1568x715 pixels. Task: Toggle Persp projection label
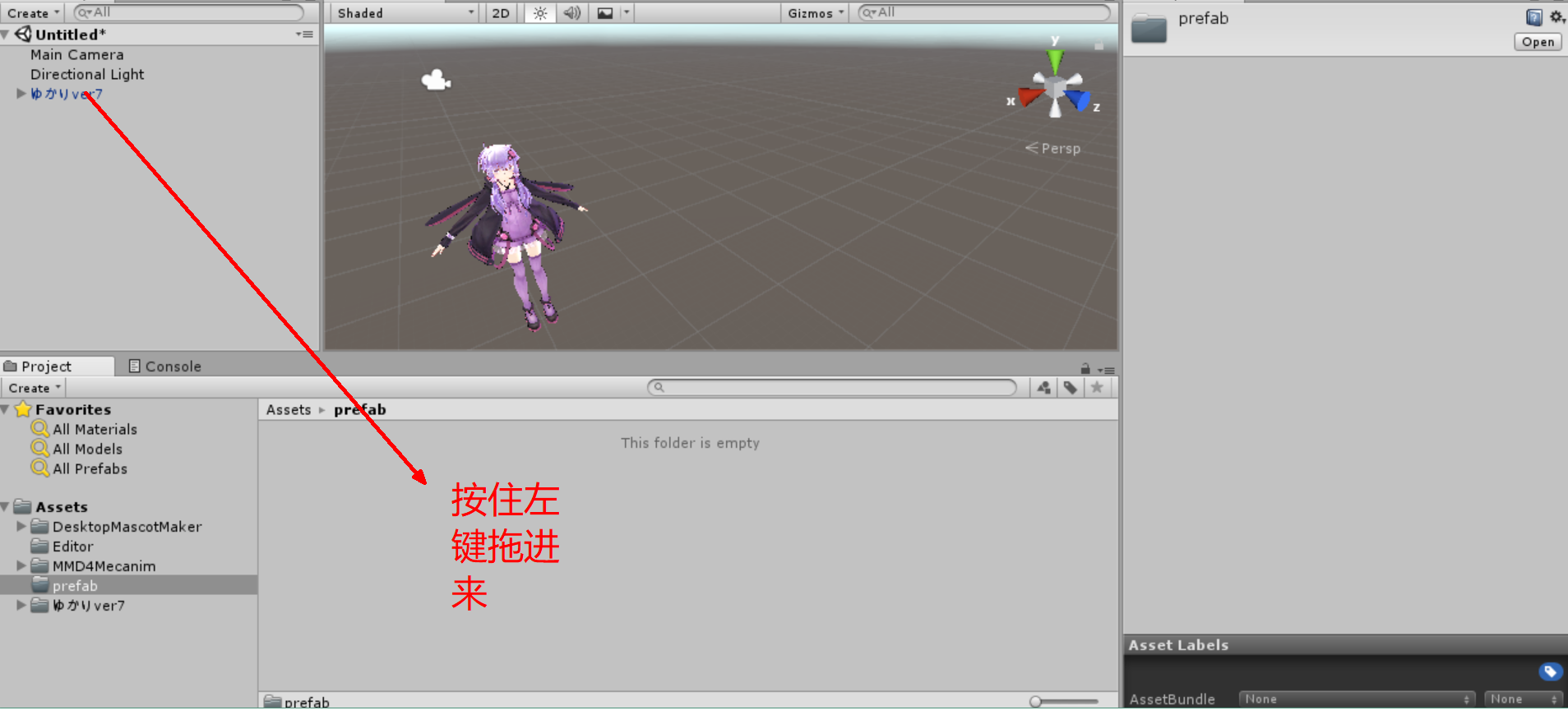[1053, 149]
